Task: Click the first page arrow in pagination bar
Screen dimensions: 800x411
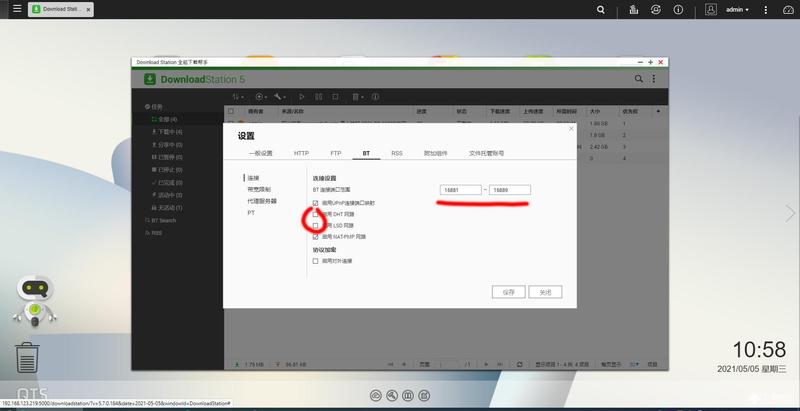Action: [390, 365]
